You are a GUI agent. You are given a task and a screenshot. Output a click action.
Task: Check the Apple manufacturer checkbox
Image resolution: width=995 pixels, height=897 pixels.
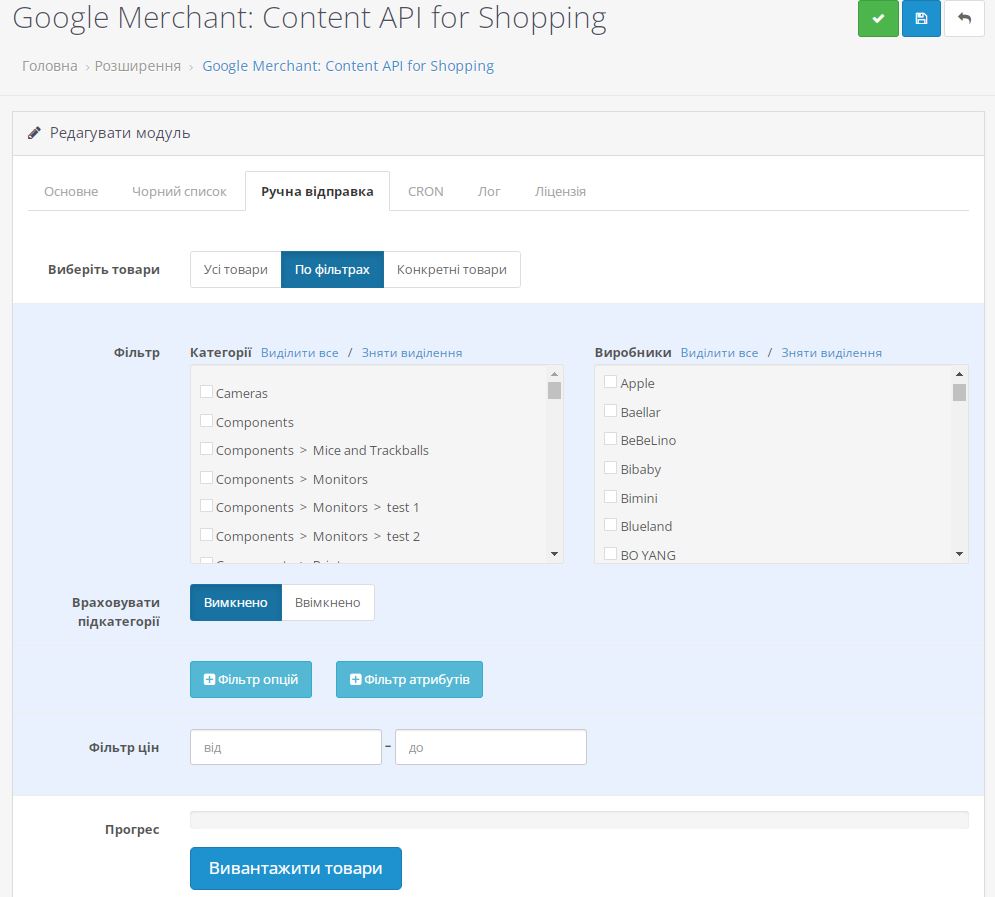click(x=609, y=382)
